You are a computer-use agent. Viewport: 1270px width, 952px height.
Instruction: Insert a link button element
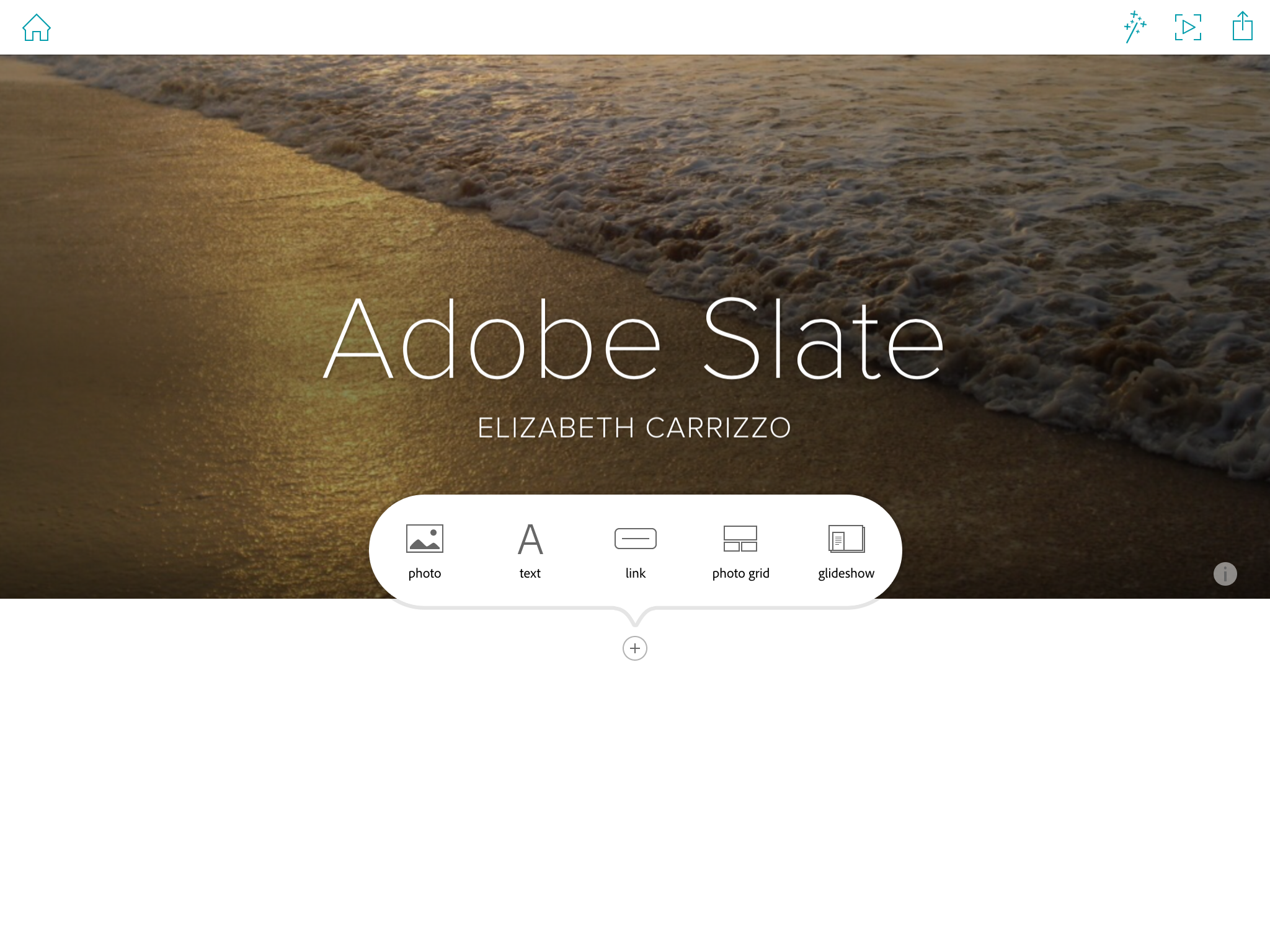pos(636,539)
